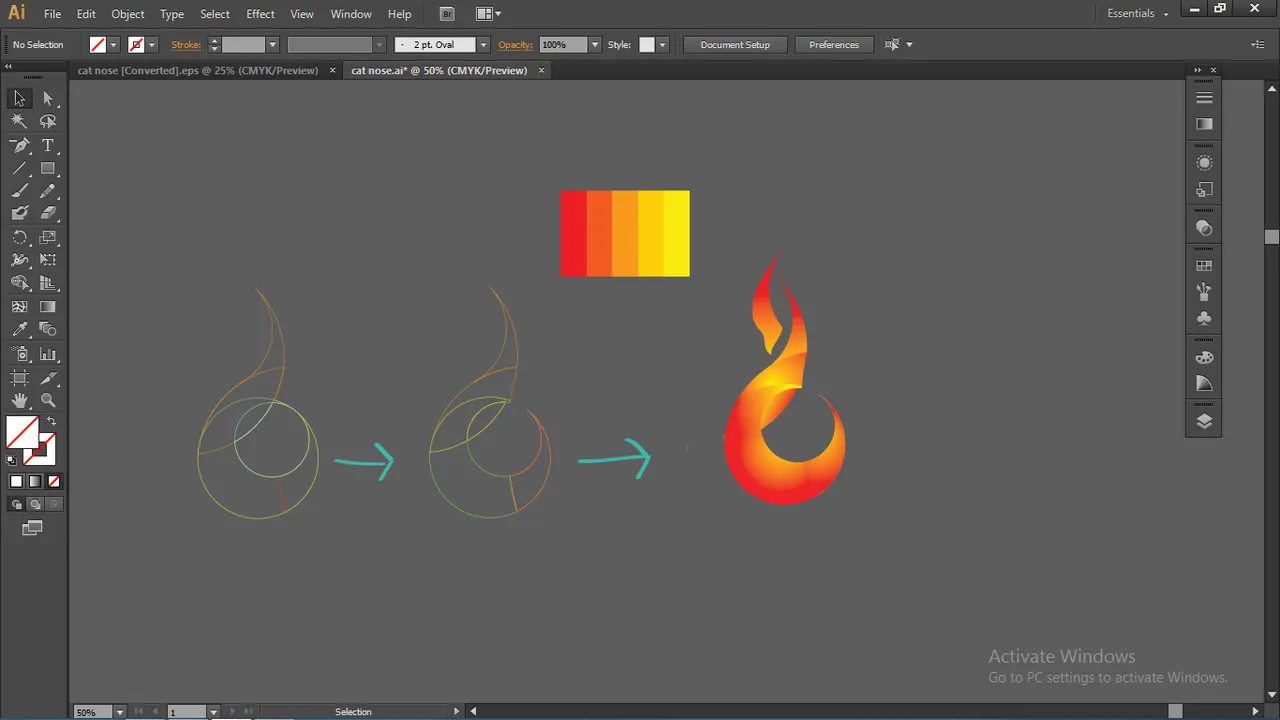The width and height of the screenshot is (1280, 720).
Task: Select the Eraser tool
Action: click(48, 213)
